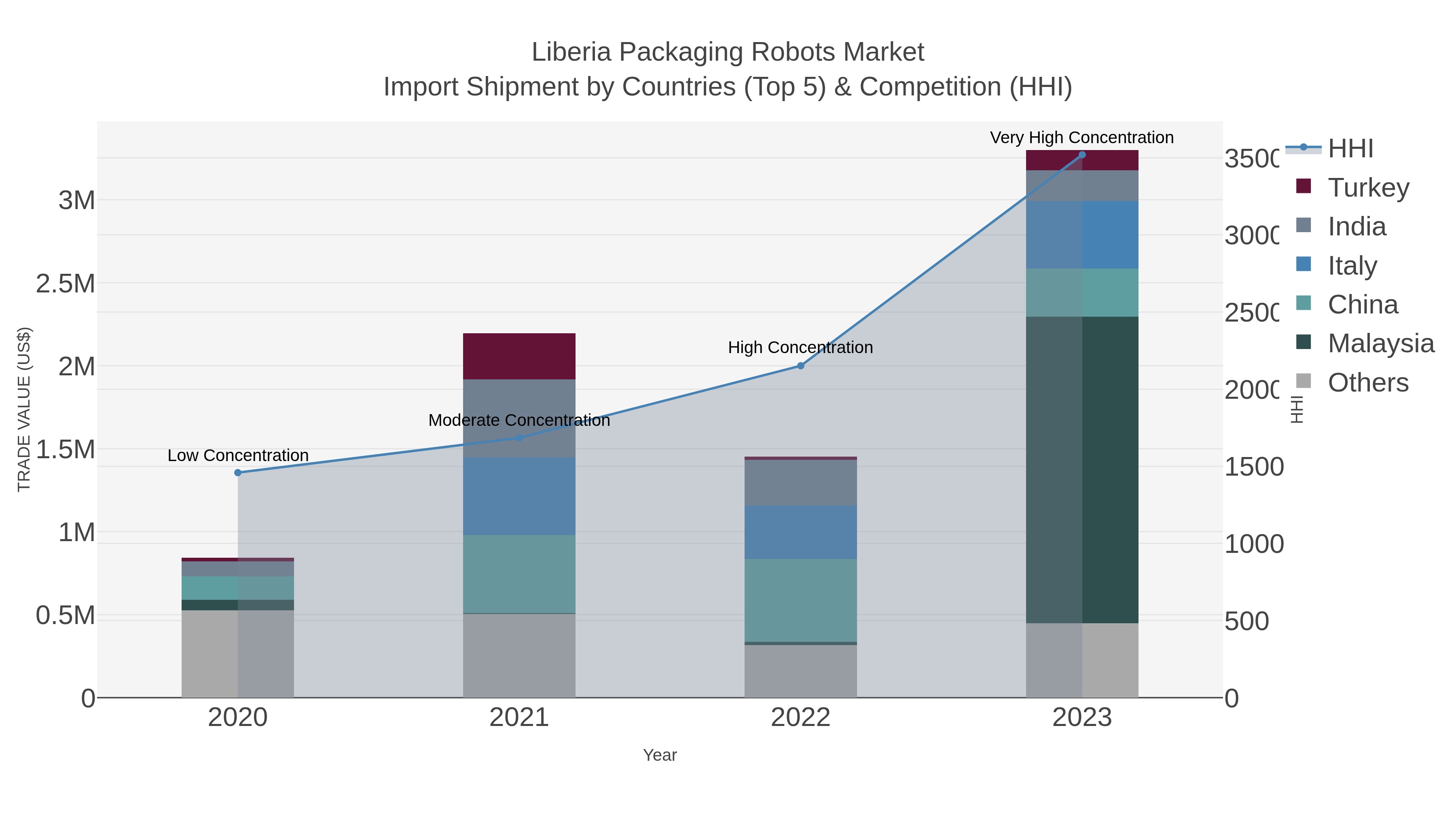This screenshot has height=819, width=1456.
Task: Click the 2022 India bar segment
Action: click(x=800, y=483)
